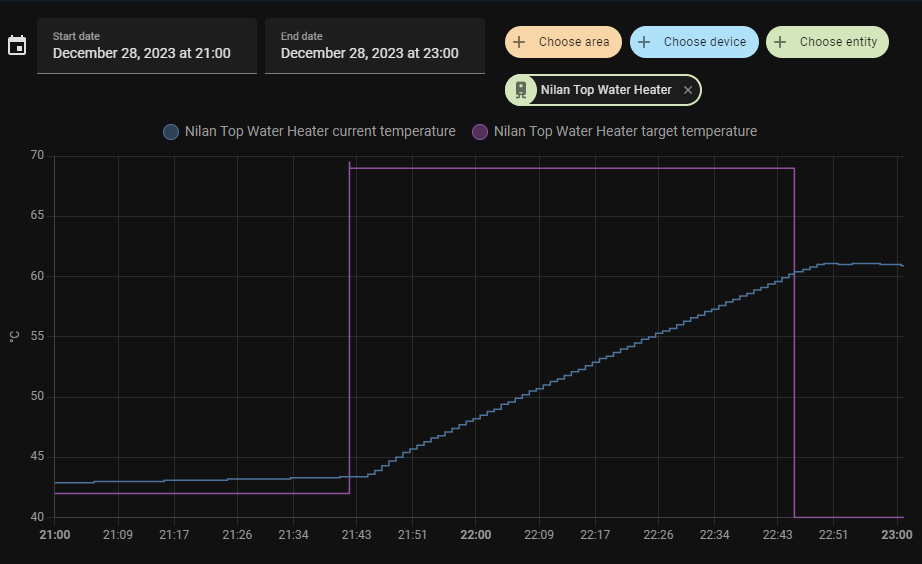Open the Choose entity picker

[827, 42]
